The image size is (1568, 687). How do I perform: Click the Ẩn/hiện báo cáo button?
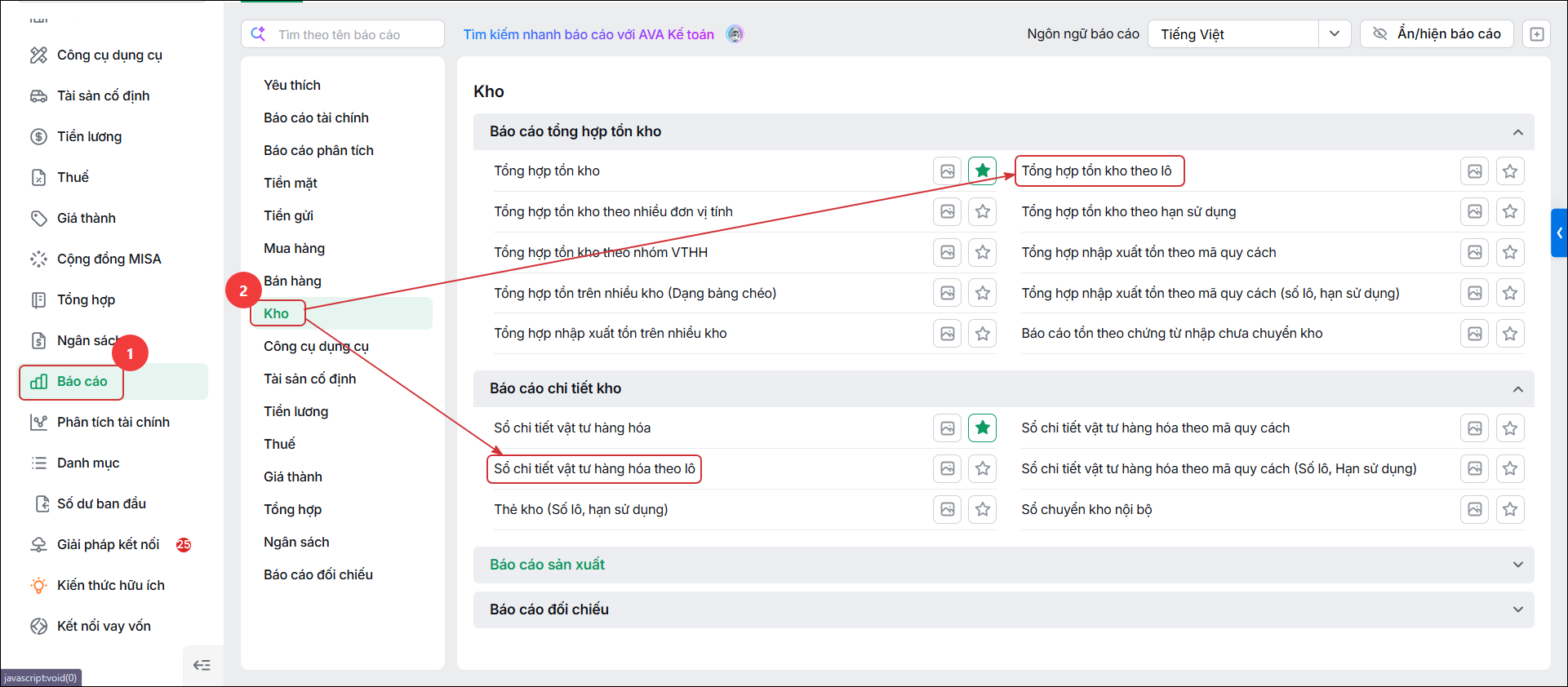[x=1437, y=34]
